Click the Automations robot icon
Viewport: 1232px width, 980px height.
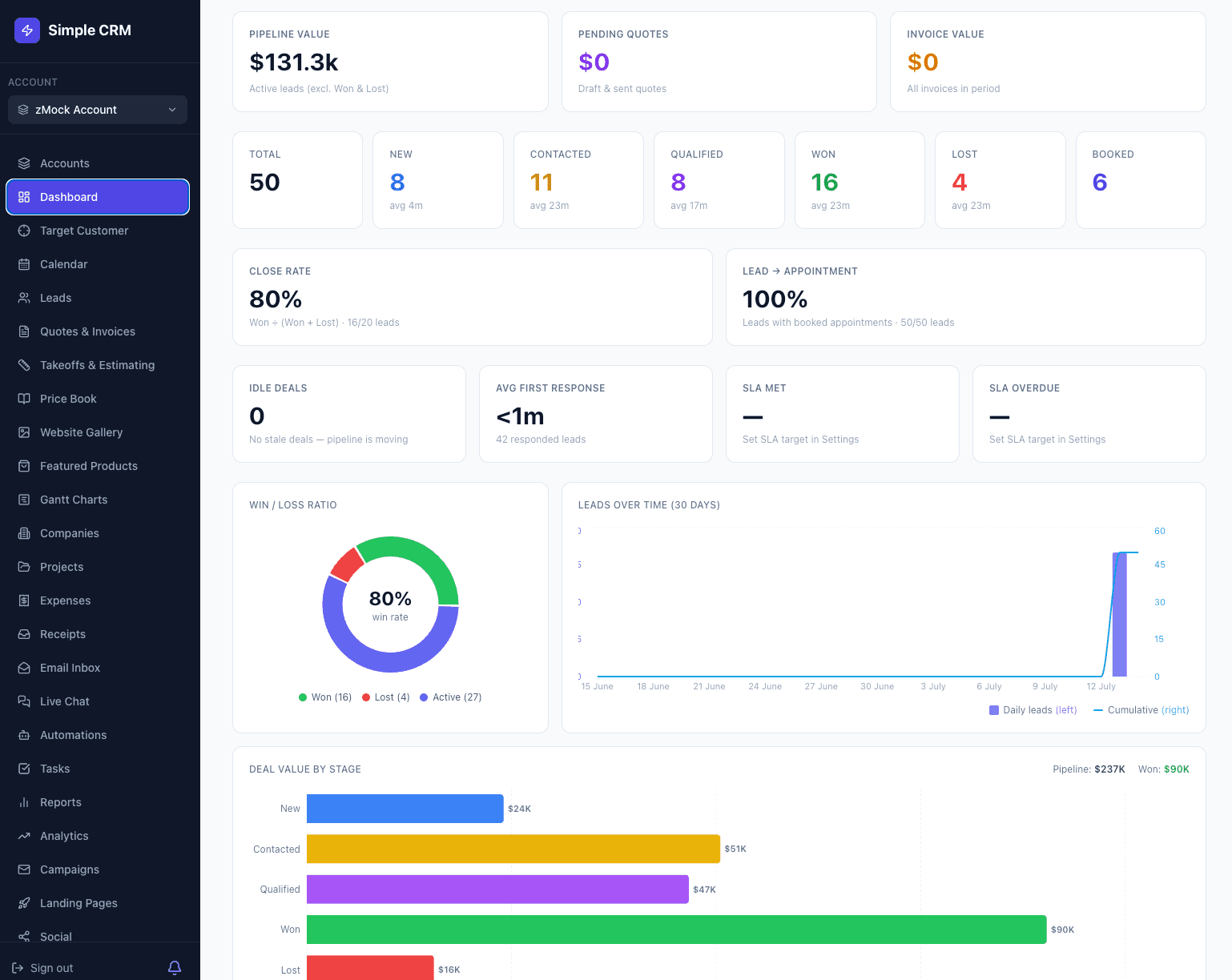(x=24, y=735)
